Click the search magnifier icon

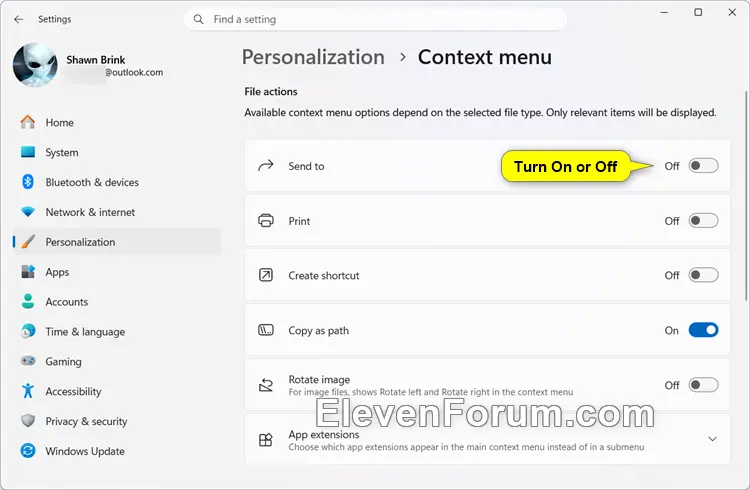pos(198,19)
